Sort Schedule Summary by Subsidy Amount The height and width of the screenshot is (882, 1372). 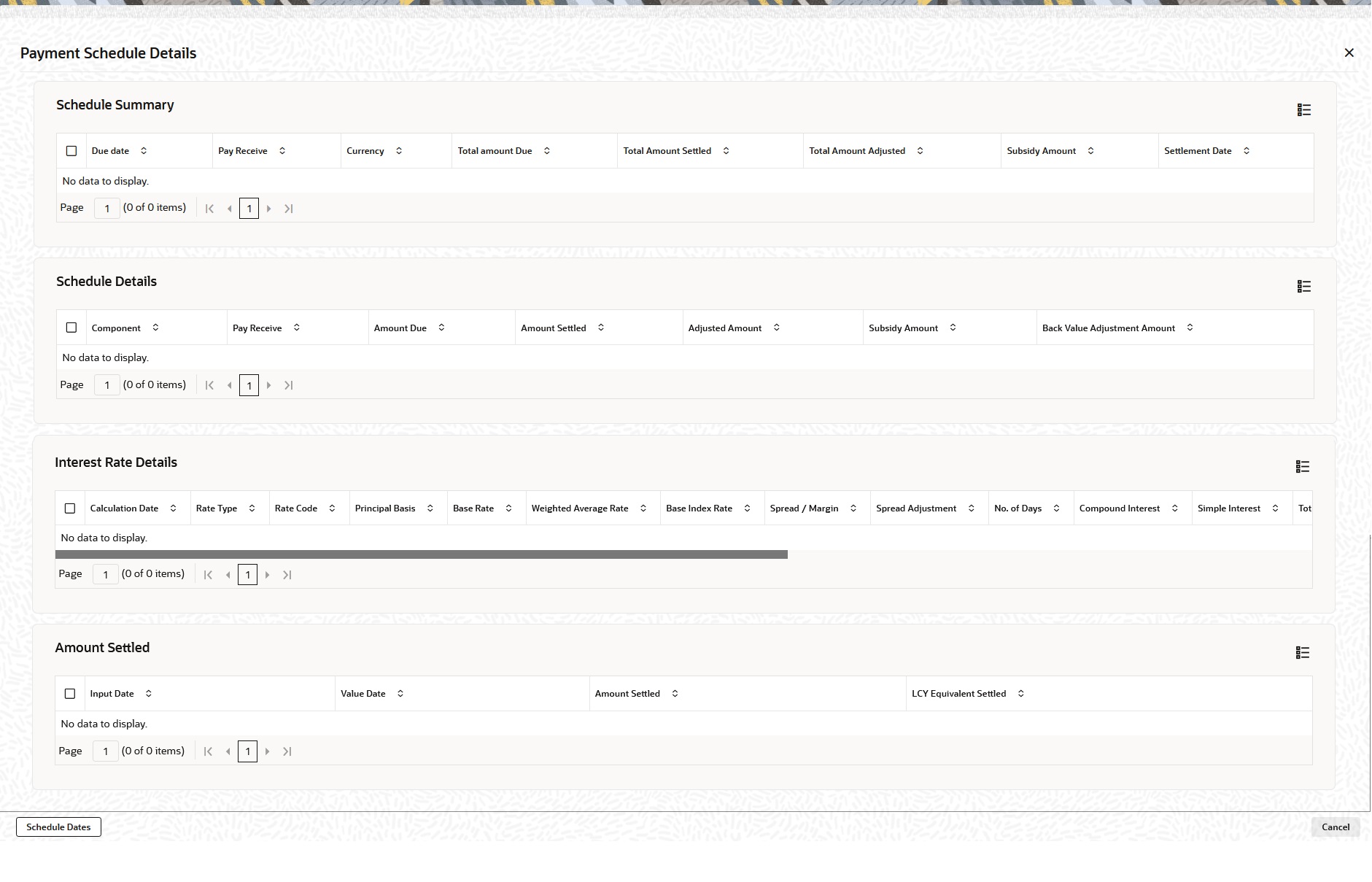click(1091, 151)
